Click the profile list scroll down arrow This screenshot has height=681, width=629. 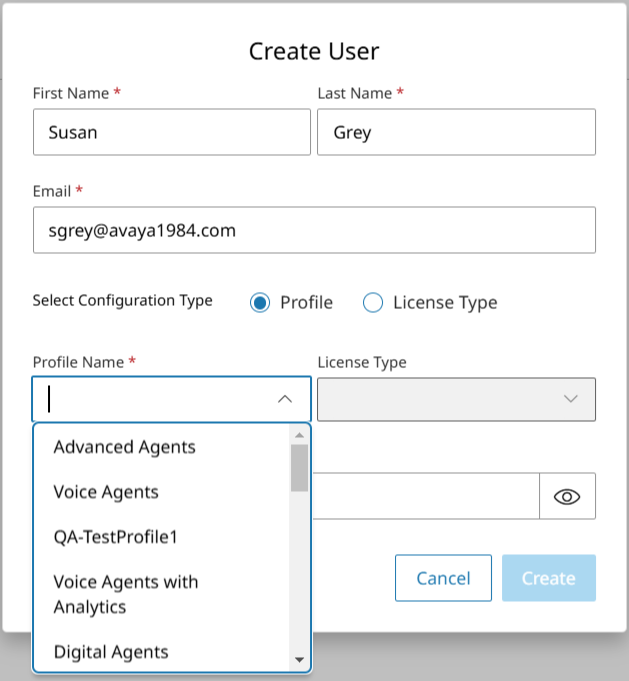[299, 660]
